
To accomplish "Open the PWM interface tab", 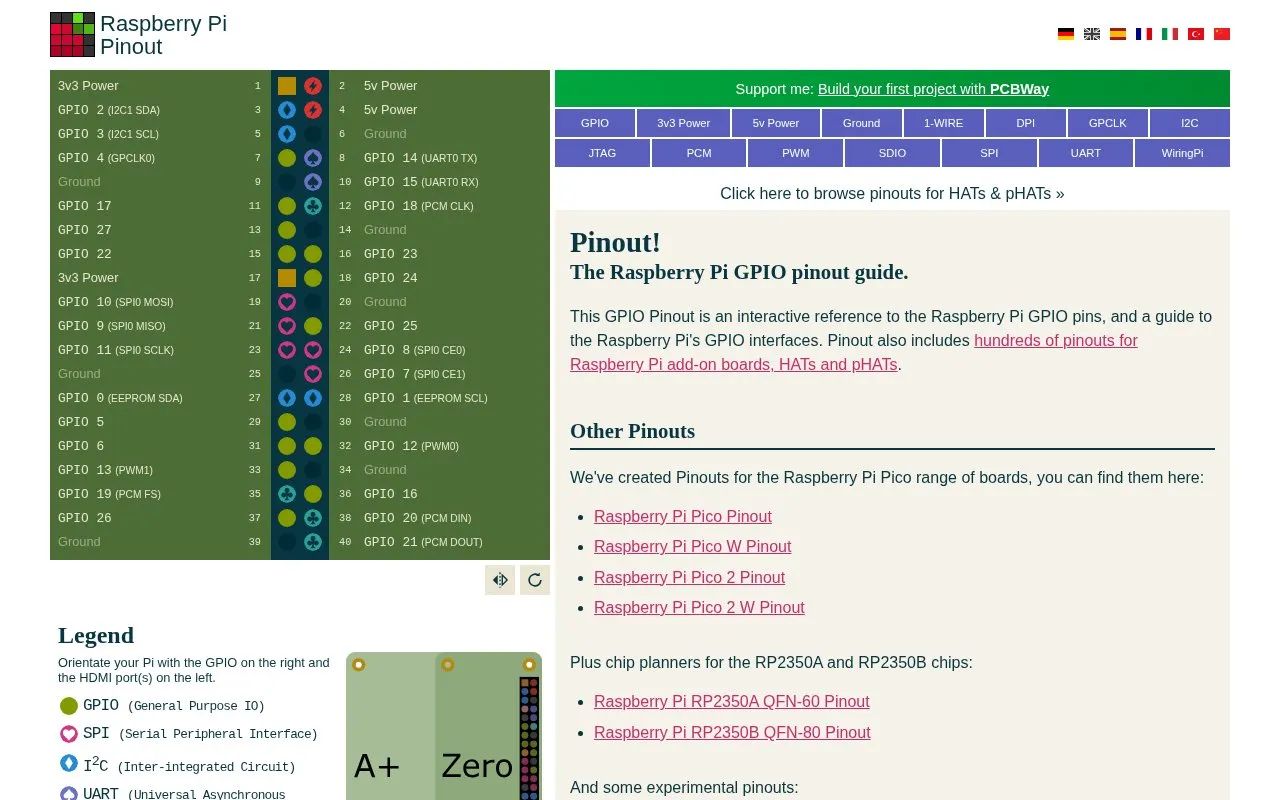I will pyautogui.click(x=795, y=153).
